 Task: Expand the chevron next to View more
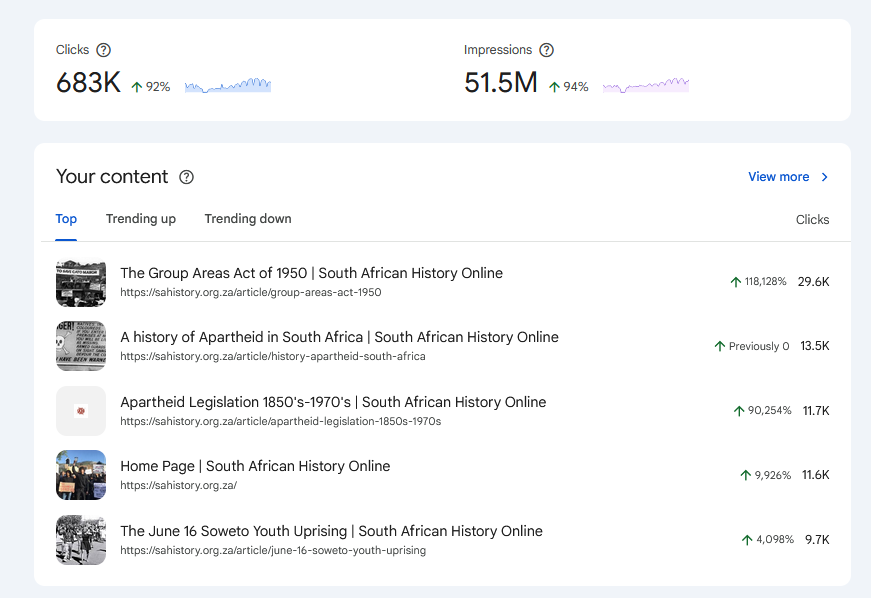click(824, 176)
